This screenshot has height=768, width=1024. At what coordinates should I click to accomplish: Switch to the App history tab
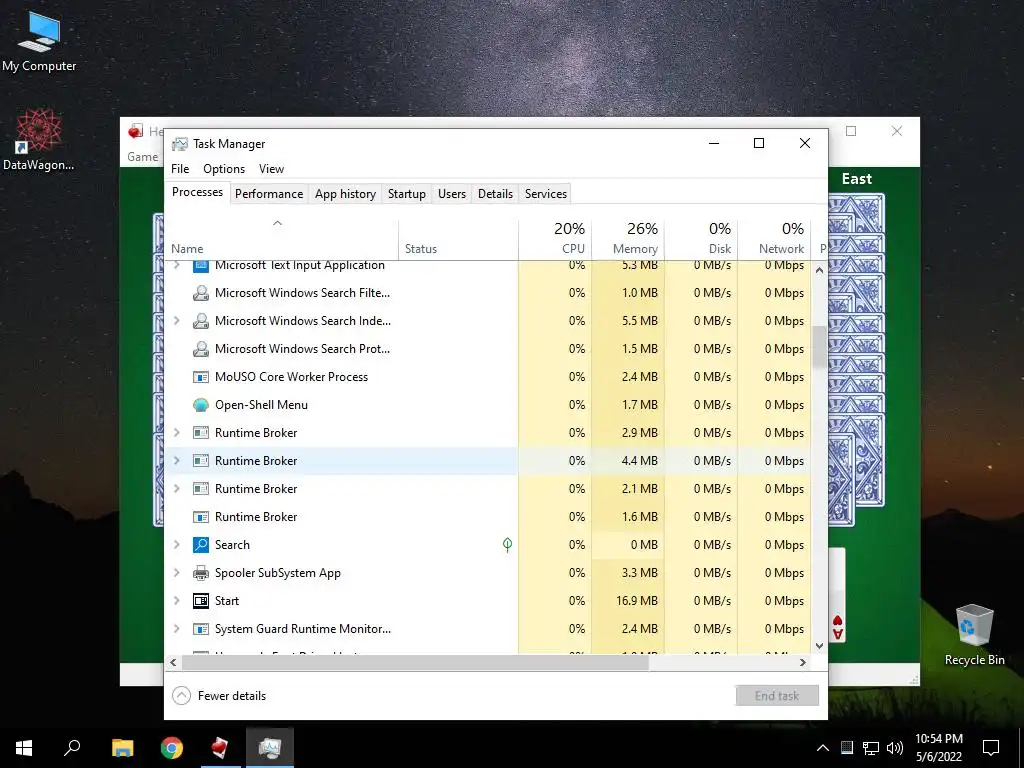pos(345,194)
